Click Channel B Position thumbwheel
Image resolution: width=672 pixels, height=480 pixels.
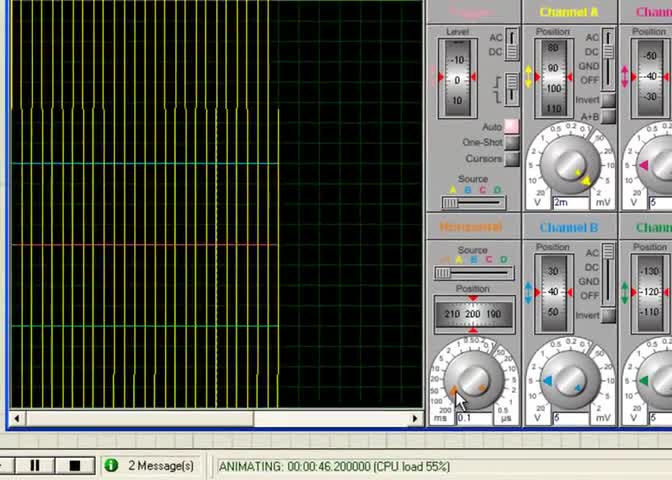click(553, 294)
